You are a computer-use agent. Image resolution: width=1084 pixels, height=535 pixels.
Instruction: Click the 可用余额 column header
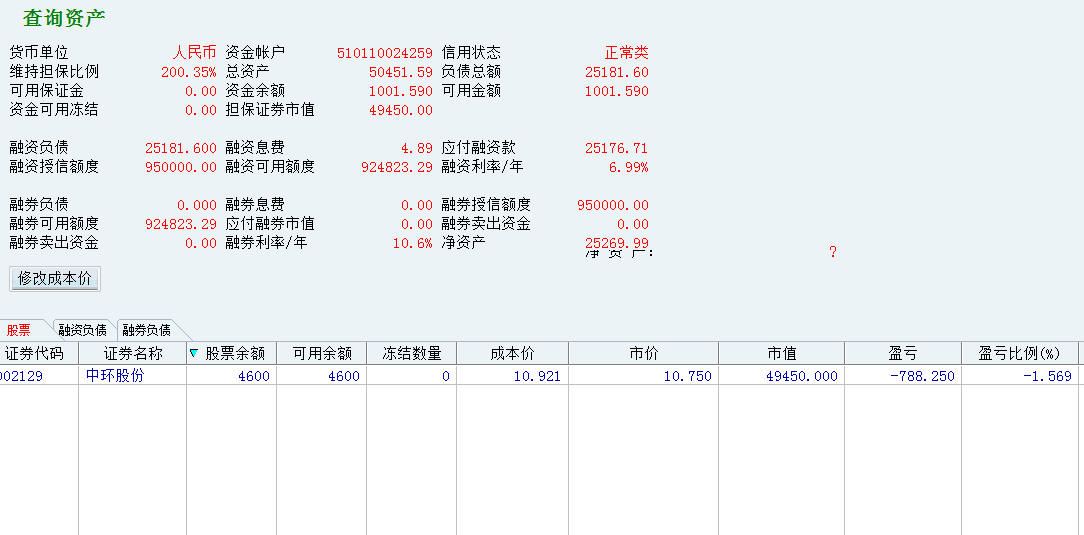[x=321, y=353]
